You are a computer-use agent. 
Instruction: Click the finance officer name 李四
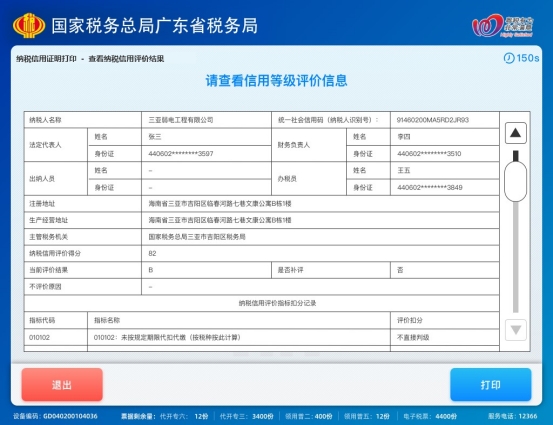coord(404,137)
